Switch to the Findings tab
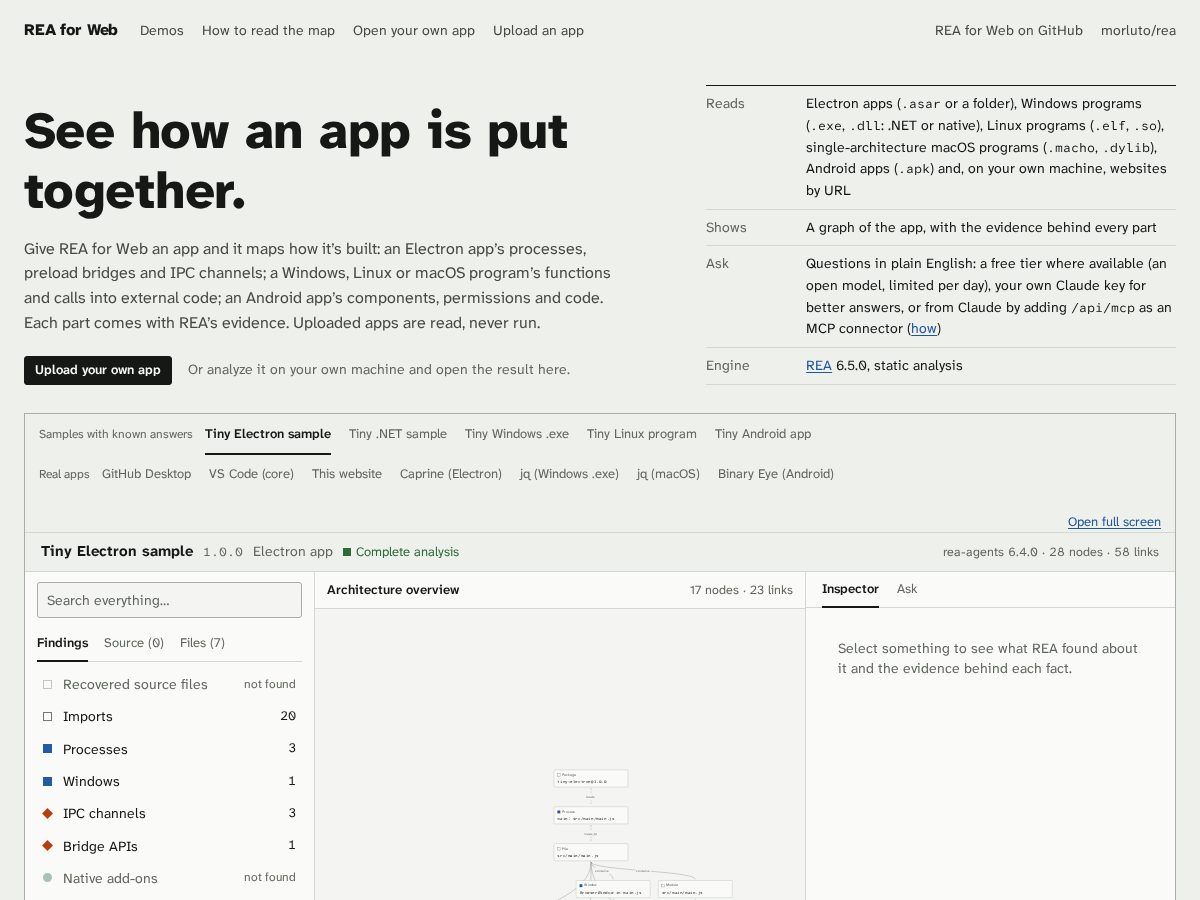1200x900 pixels. [63, 643]
